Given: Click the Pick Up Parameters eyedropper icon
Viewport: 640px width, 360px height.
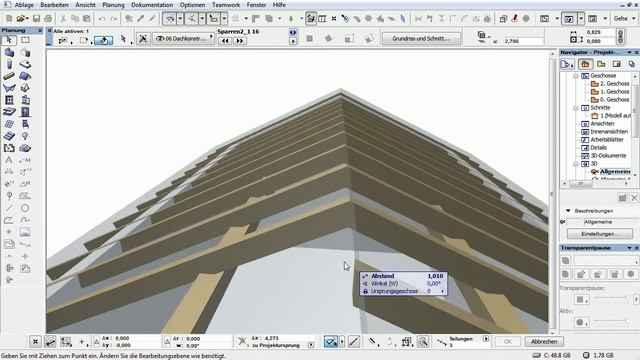Looking at the screenshot, I should click(140, 19).
